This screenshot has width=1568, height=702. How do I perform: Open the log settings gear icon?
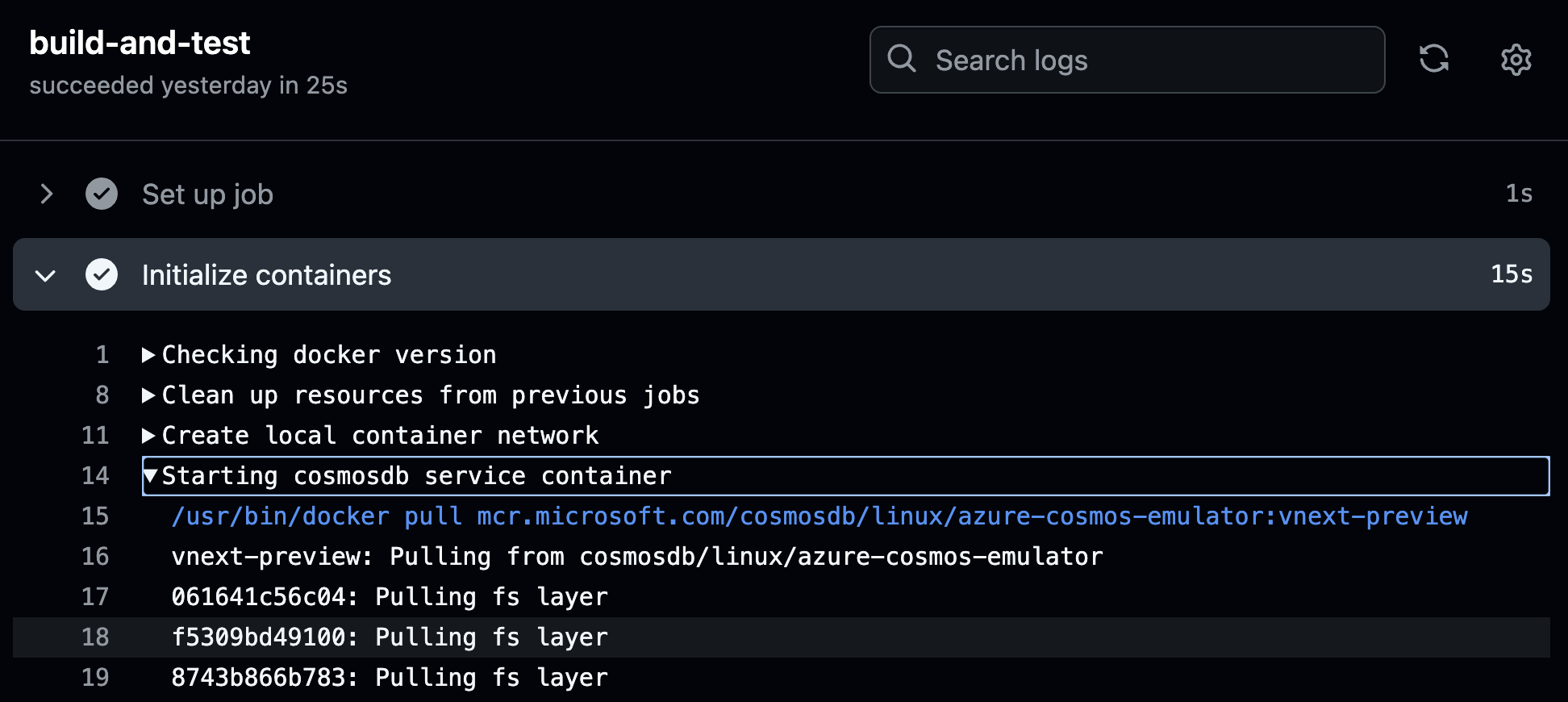click(x=1516, y=60)
